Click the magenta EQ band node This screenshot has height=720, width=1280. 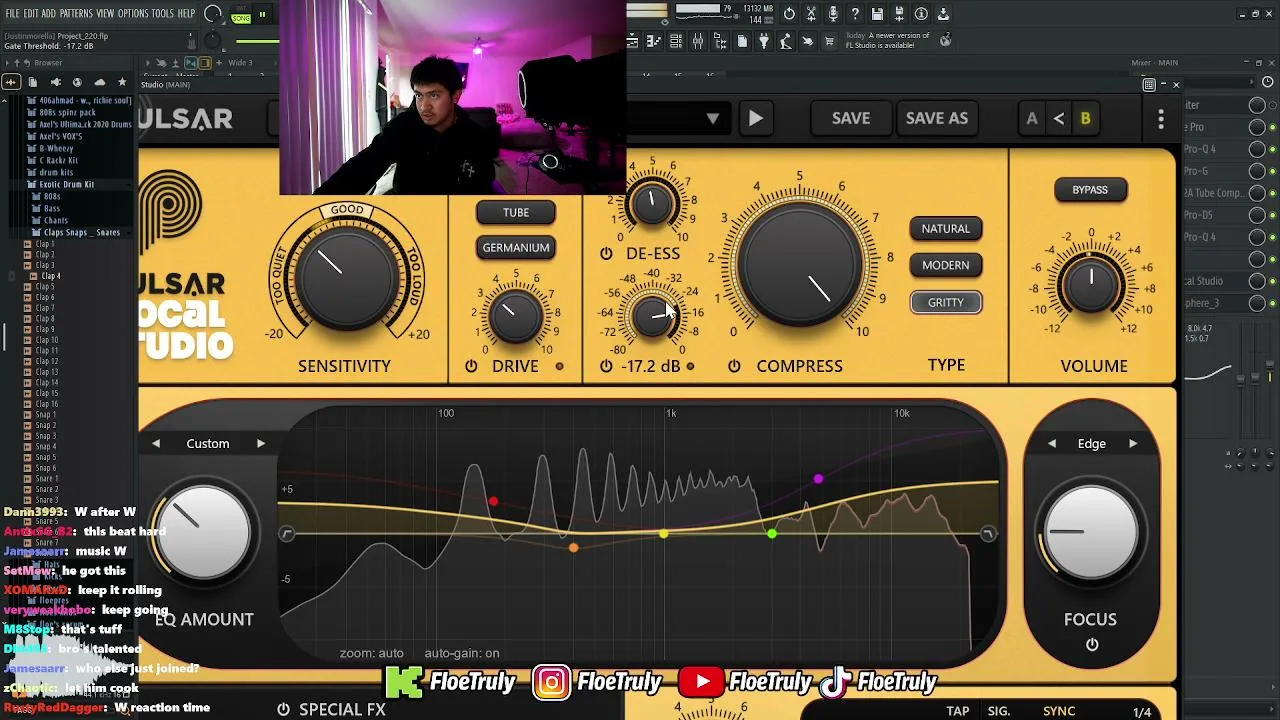click(818, 480)
